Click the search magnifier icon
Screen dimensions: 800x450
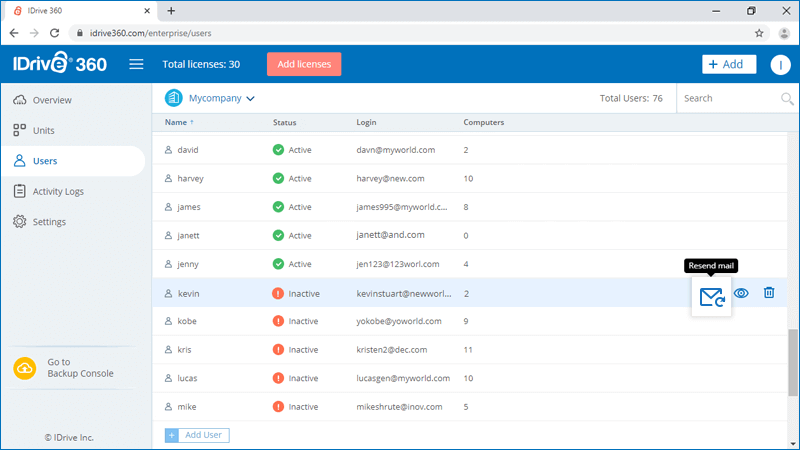[787, 98]
